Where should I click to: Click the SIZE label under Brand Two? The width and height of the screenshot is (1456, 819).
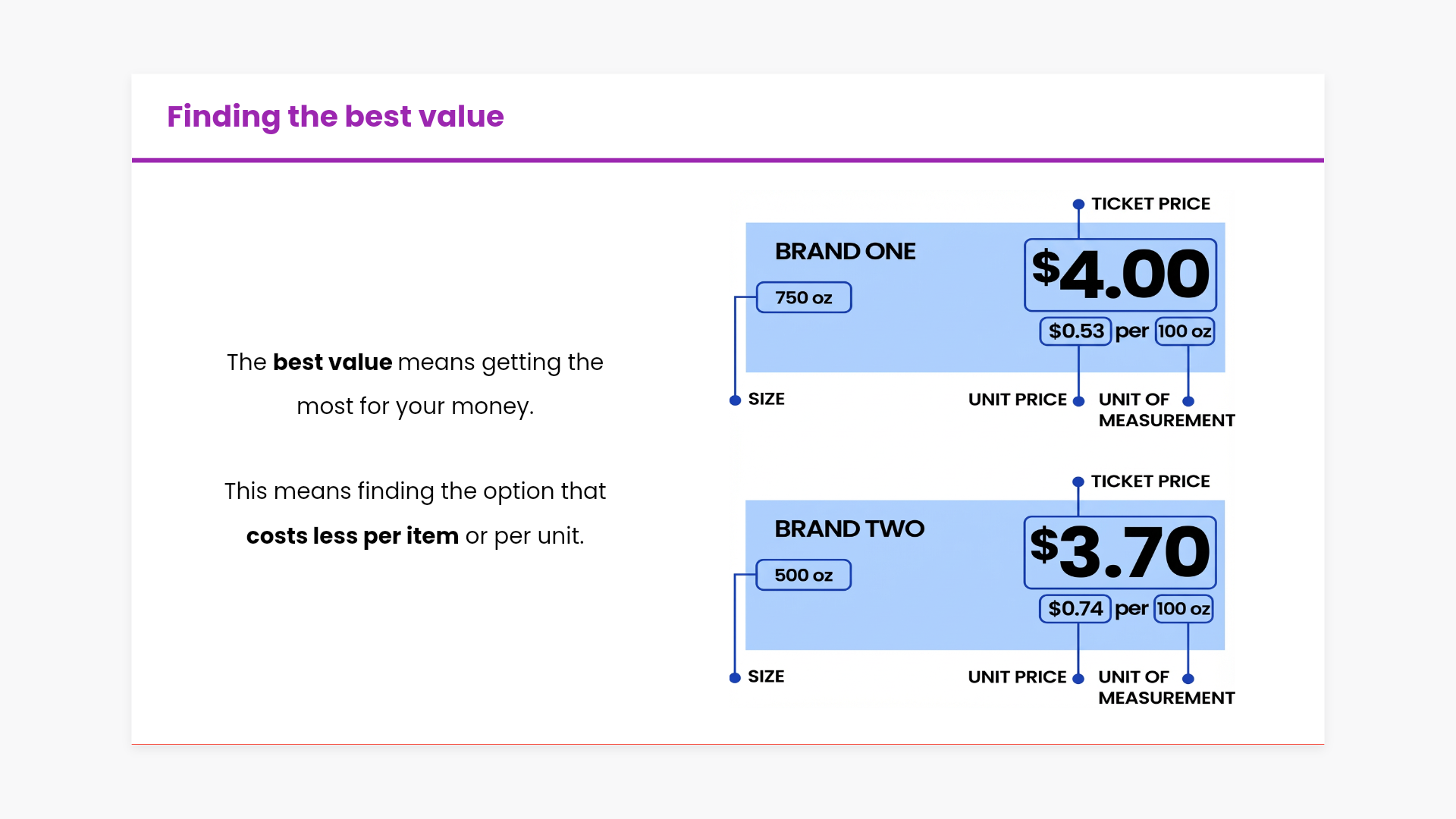766,676
